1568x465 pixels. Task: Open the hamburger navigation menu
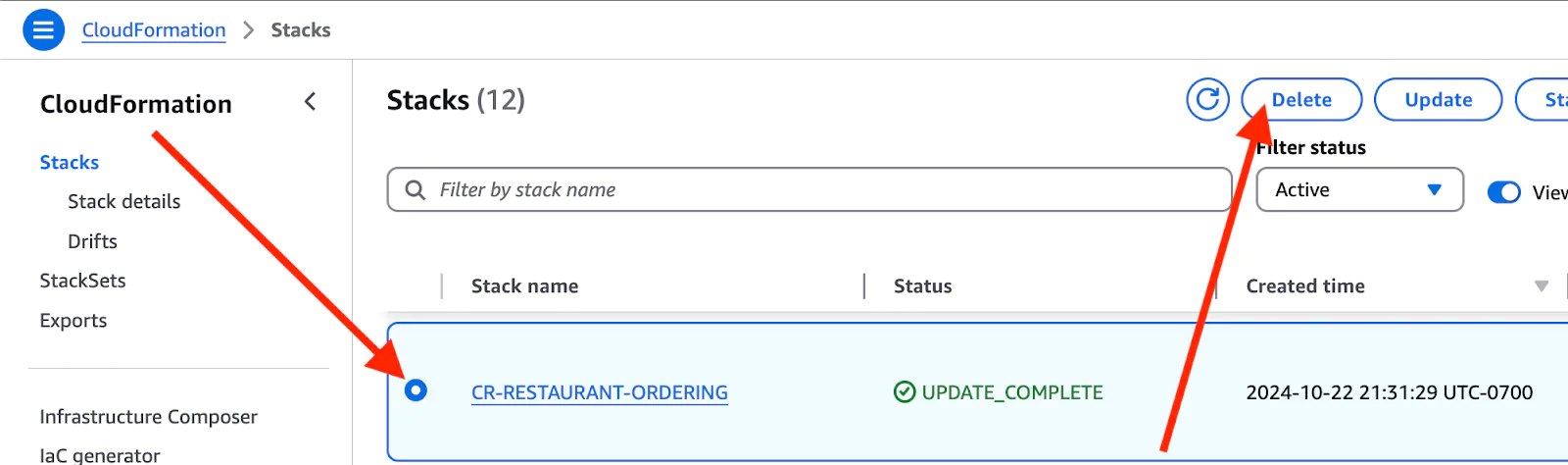(43, 30)
